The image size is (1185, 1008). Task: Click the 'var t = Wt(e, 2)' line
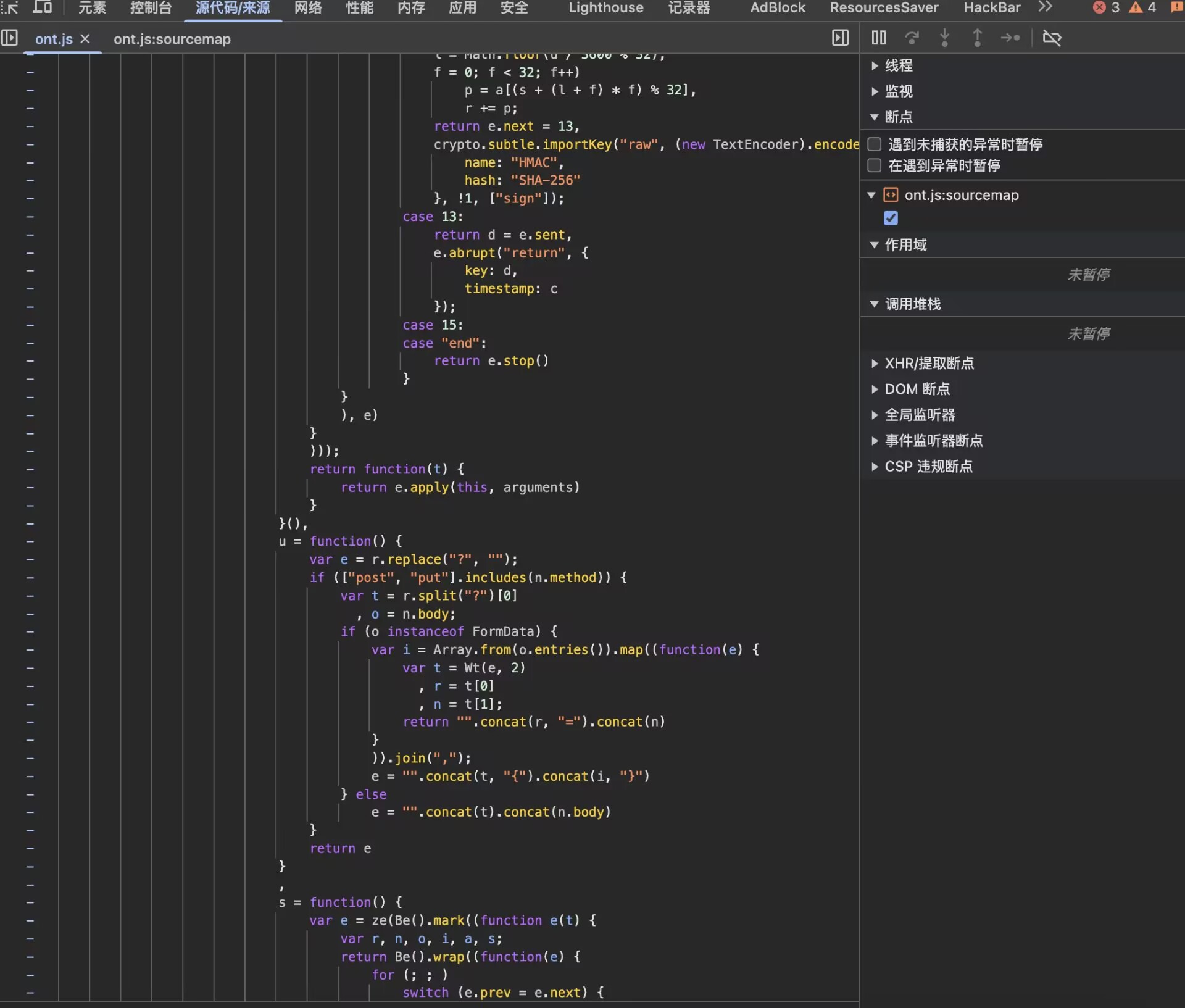pyautogui.click(x=464, y=668)
